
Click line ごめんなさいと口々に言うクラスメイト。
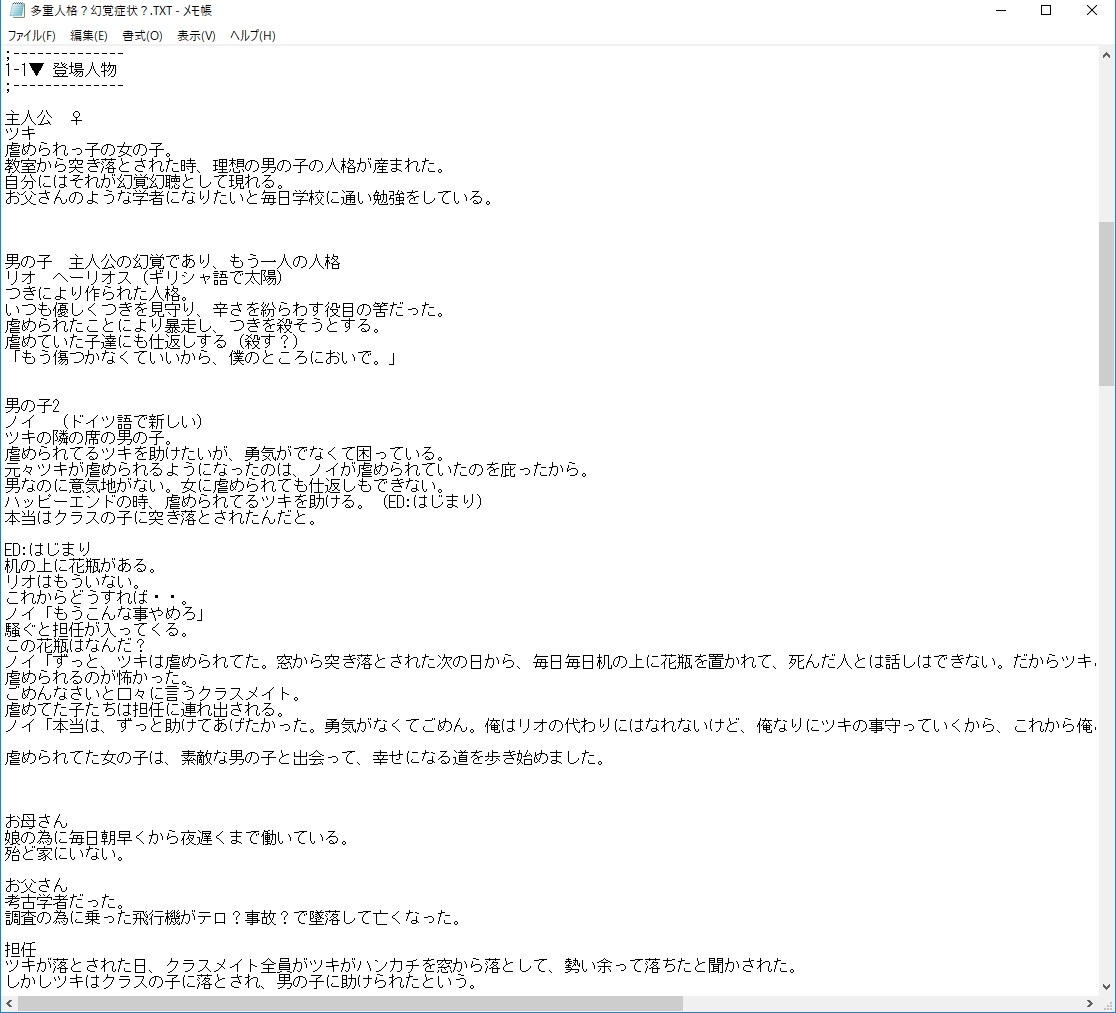point(154,694)
